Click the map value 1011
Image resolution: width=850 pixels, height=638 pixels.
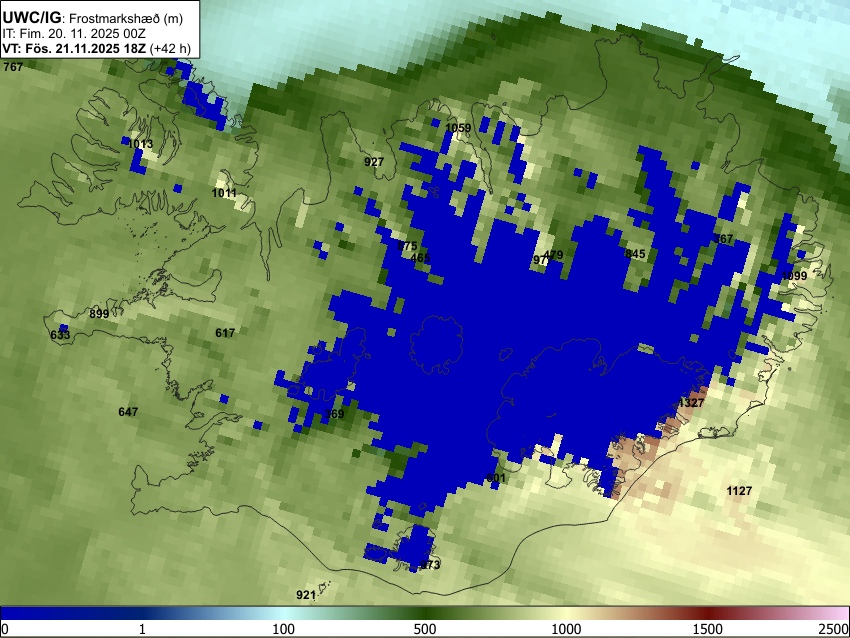[x=224, y=193]
